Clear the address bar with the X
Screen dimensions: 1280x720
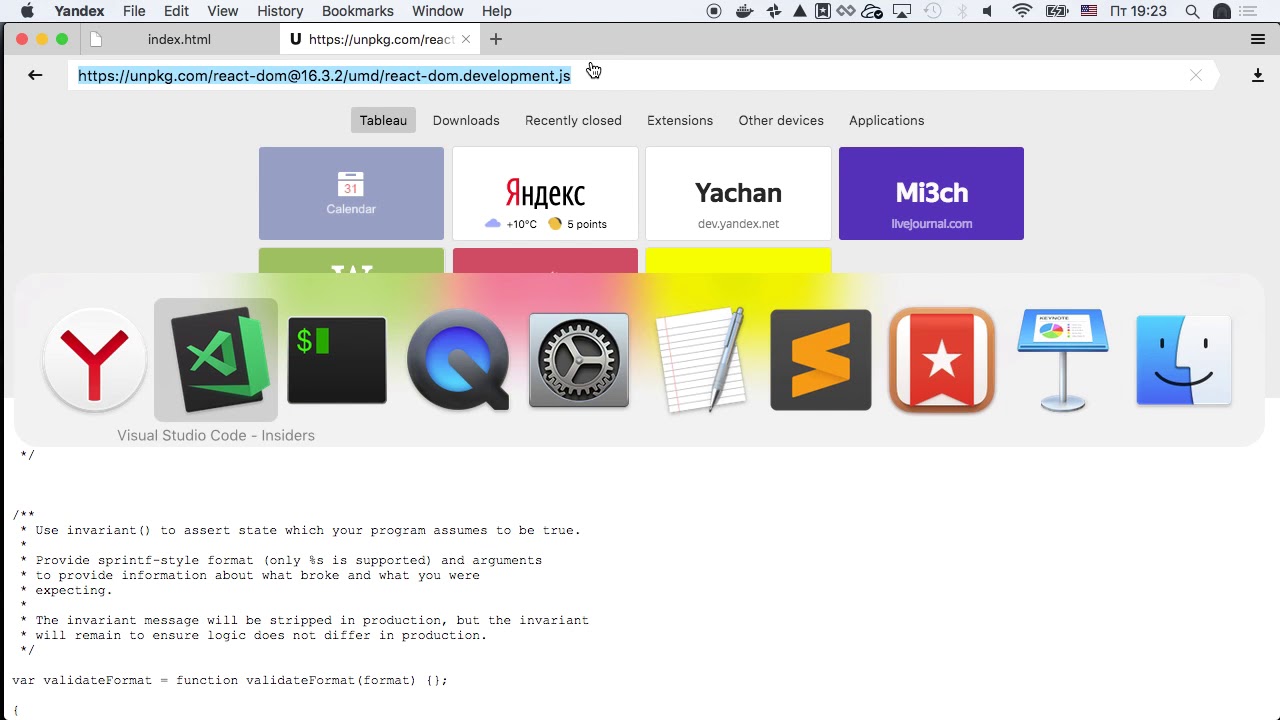[1195, 75]
